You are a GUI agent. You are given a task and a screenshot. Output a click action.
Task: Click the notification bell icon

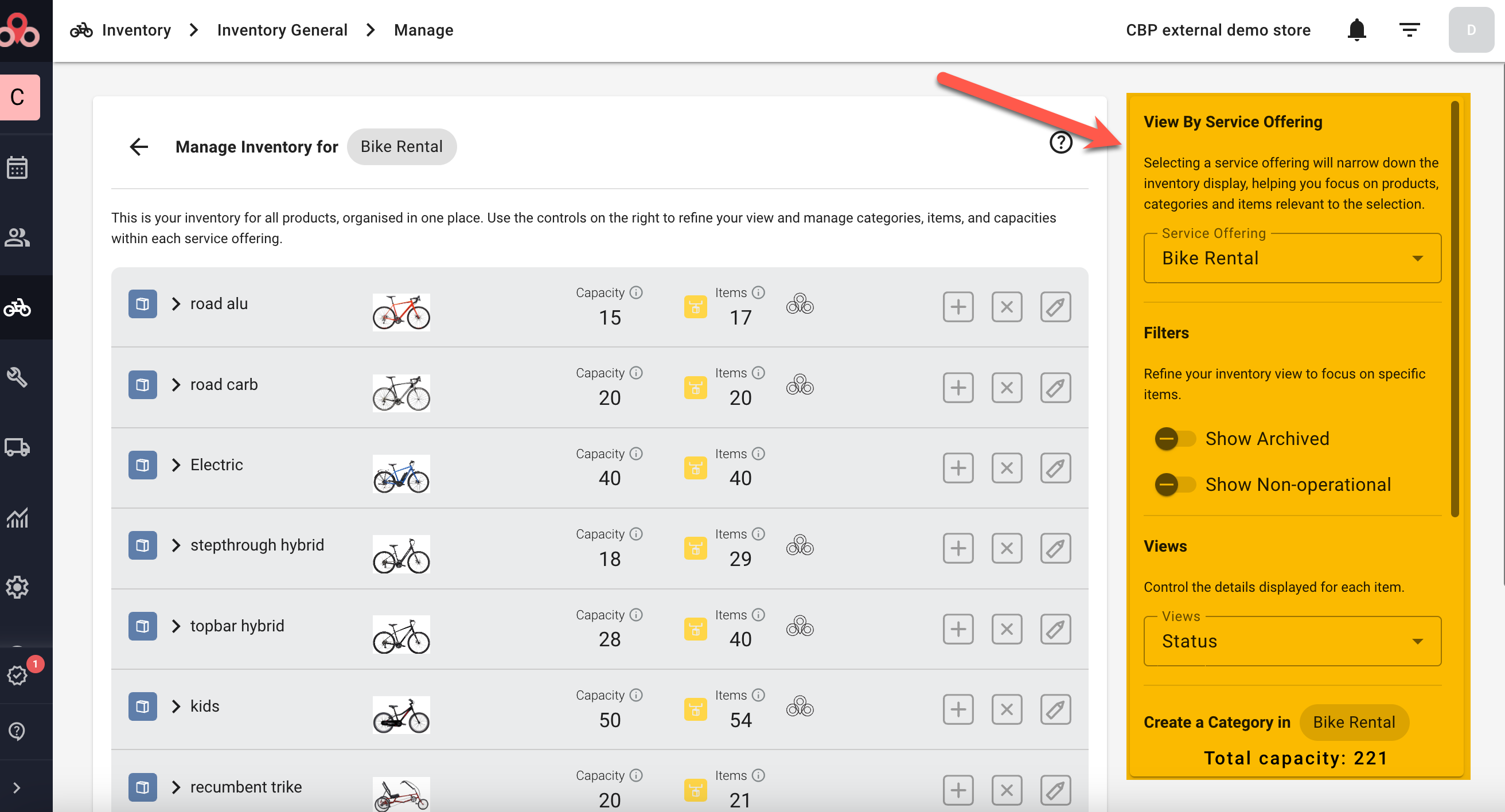click(1356, 30)
